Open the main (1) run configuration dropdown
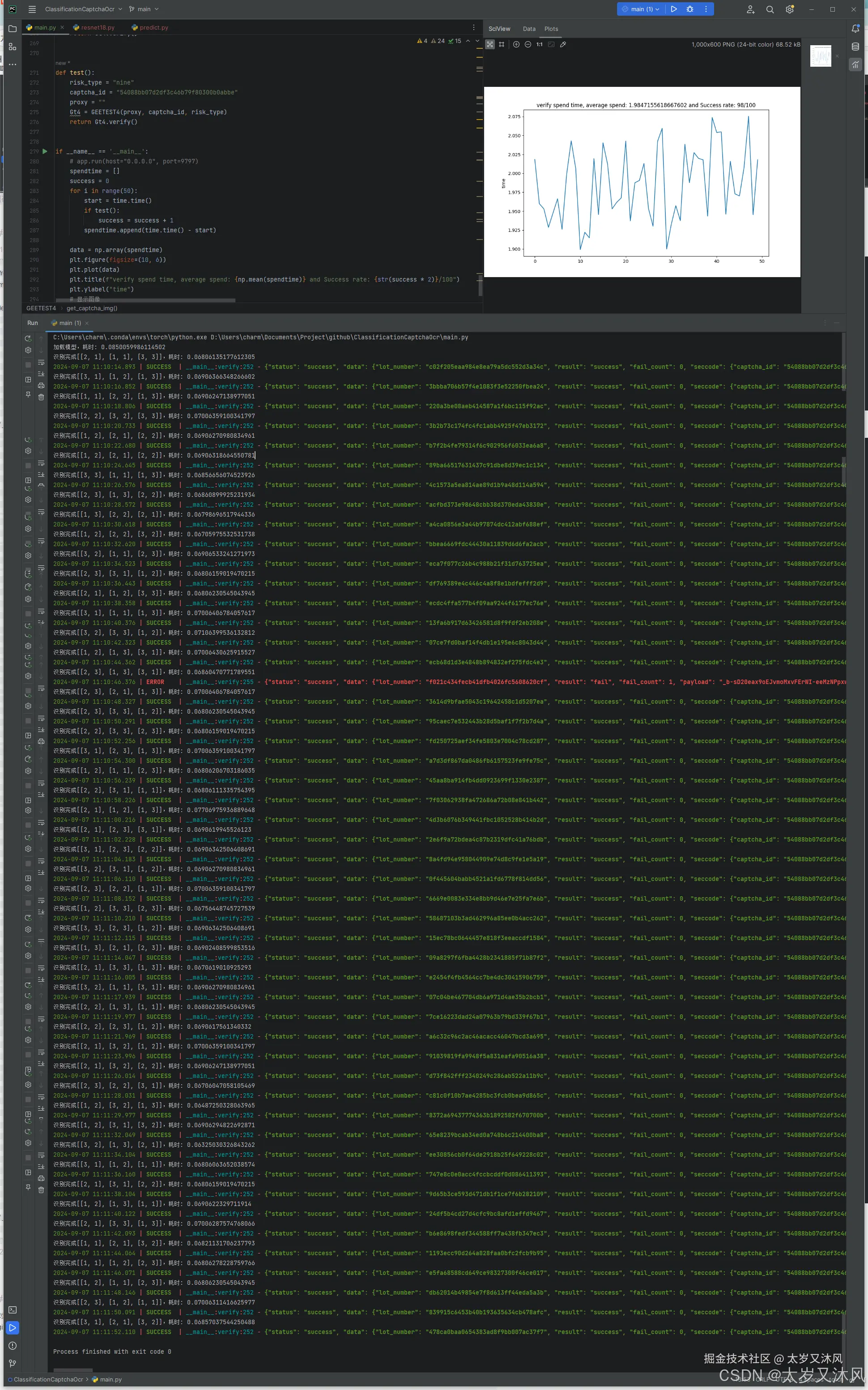 641,9
